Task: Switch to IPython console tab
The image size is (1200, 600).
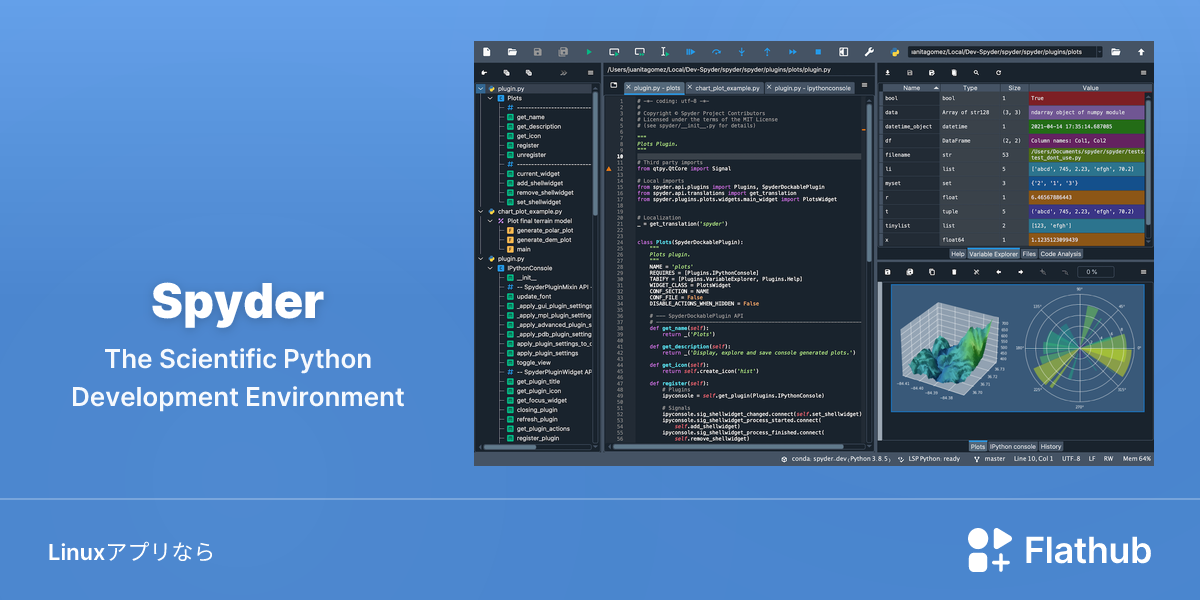Action: (1013, 446)
